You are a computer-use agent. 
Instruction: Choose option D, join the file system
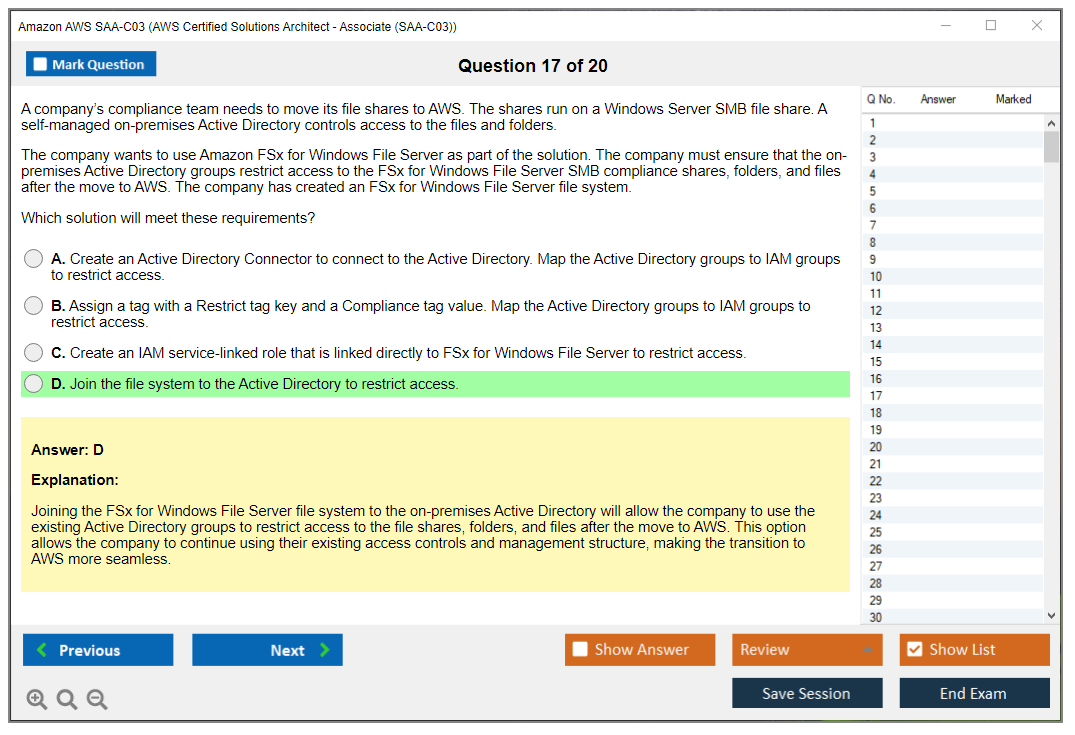pos(34,384)
